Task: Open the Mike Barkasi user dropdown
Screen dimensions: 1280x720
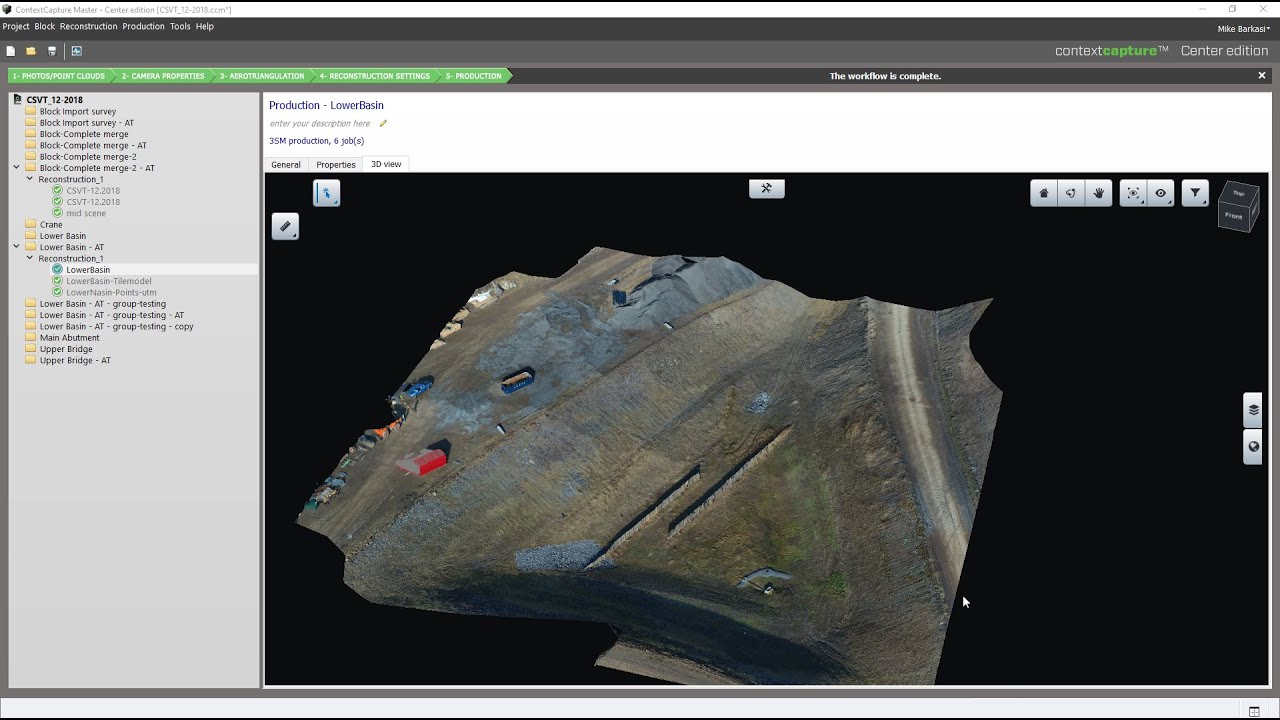Action: 1244,29
